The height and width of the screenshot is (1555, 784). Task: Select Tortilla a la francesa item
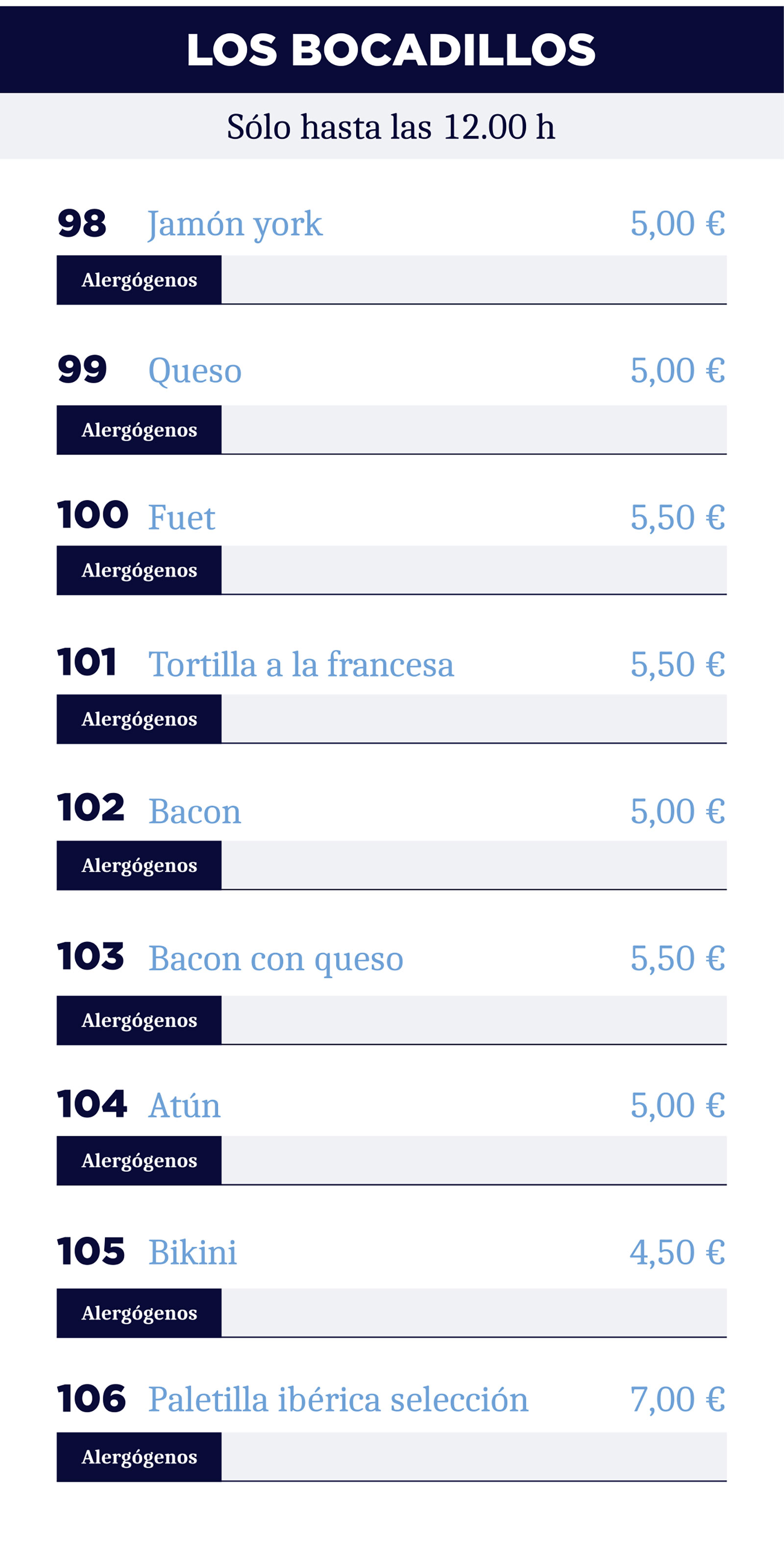coord(301,665)
